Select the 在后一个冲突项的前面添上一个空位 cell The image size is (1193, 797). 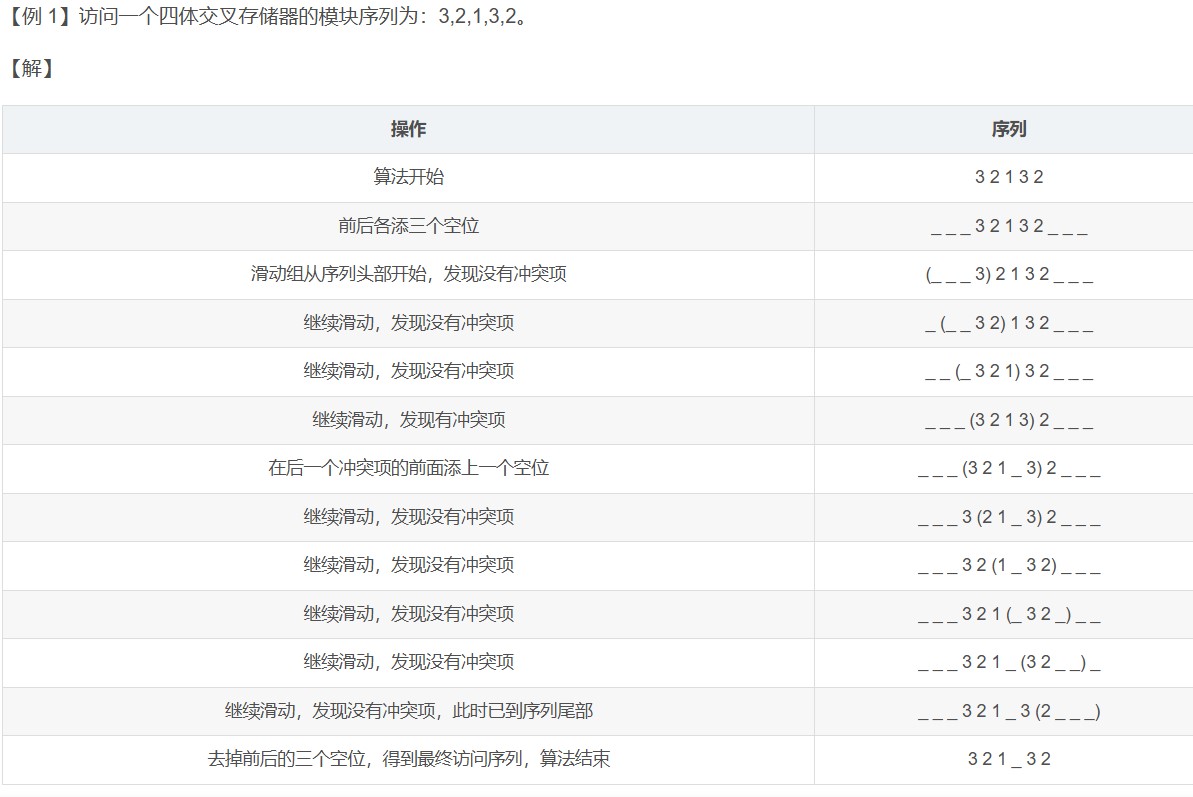tap(408, 468)
